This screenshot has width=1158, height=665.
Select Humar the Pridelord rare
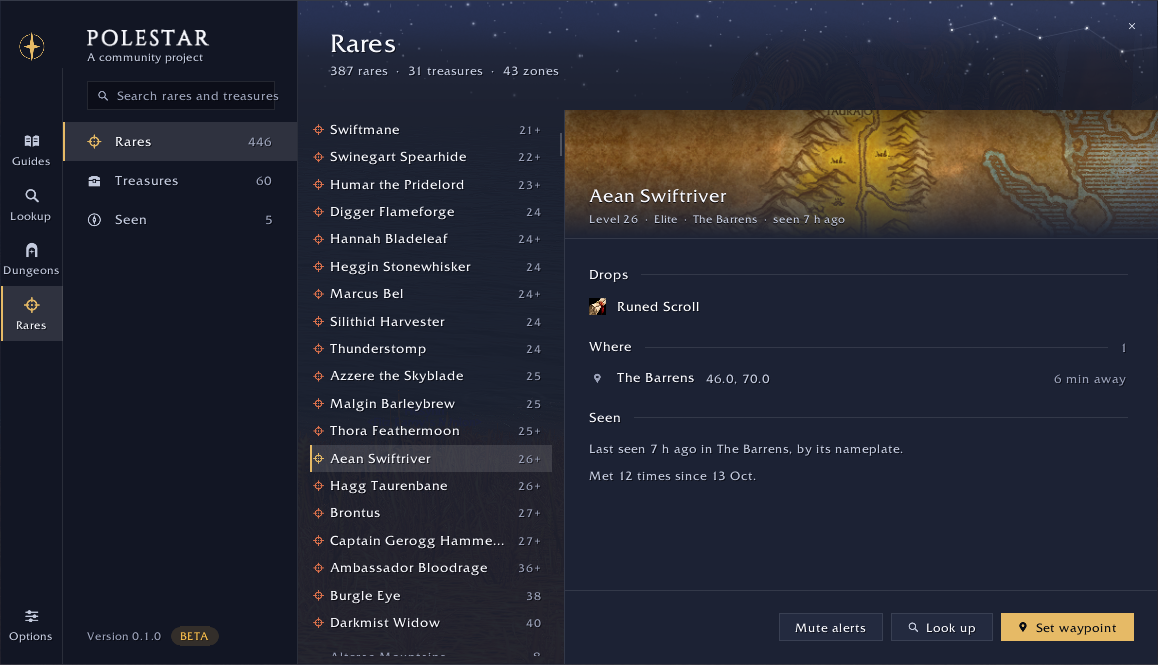431,184
